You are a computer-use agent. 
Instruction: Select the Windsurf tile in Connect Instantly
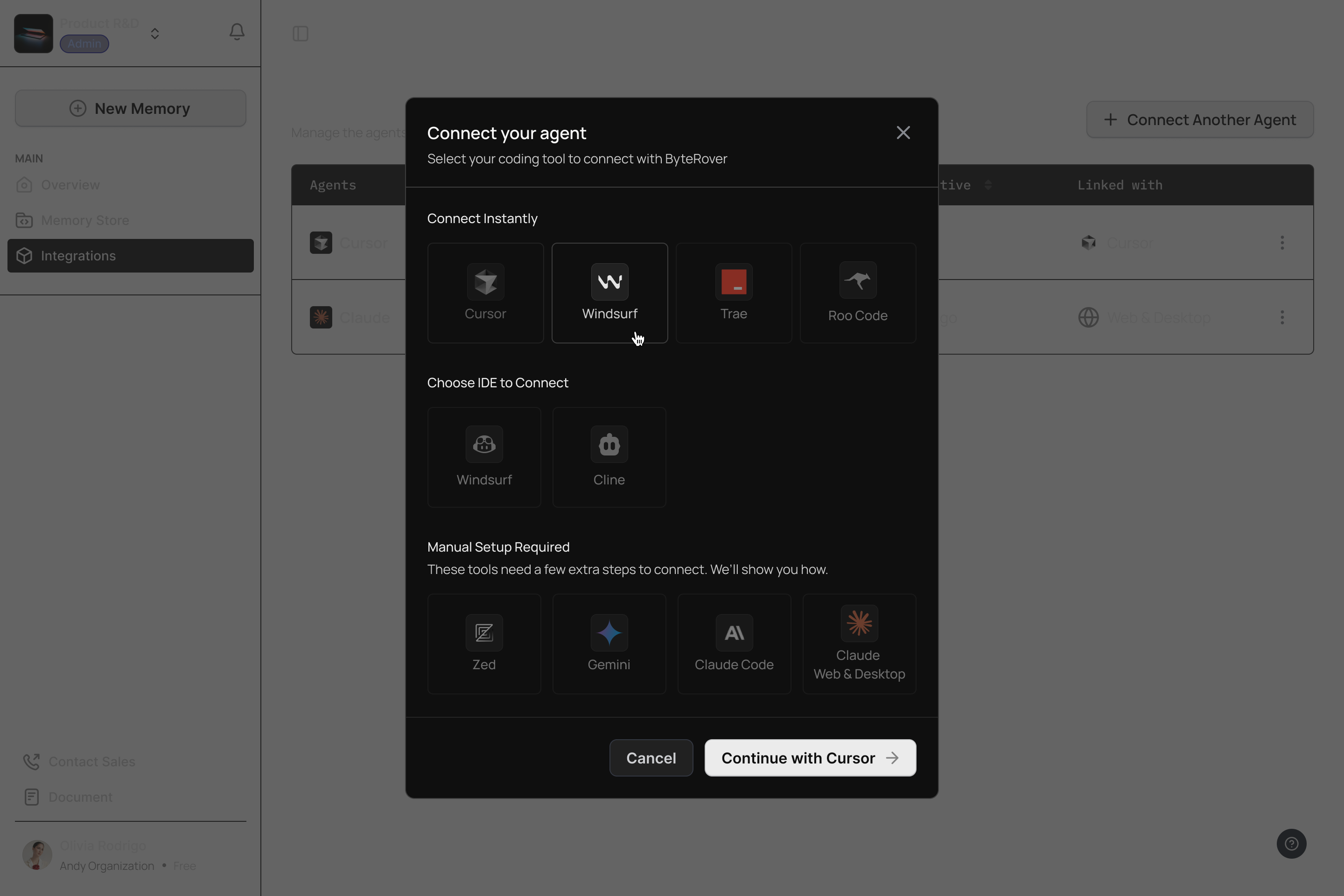click(x=609, y=293)
